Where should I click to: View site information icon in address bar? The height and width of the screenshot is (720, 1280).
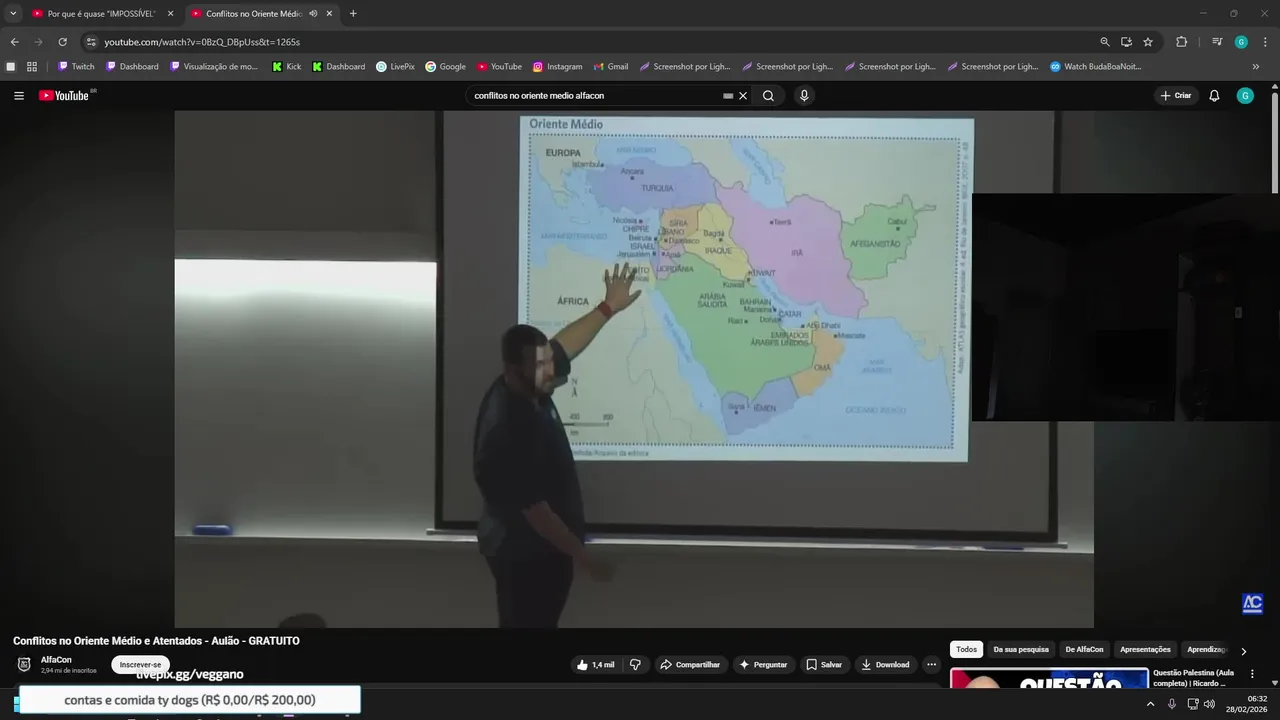(x=91, y=42)
